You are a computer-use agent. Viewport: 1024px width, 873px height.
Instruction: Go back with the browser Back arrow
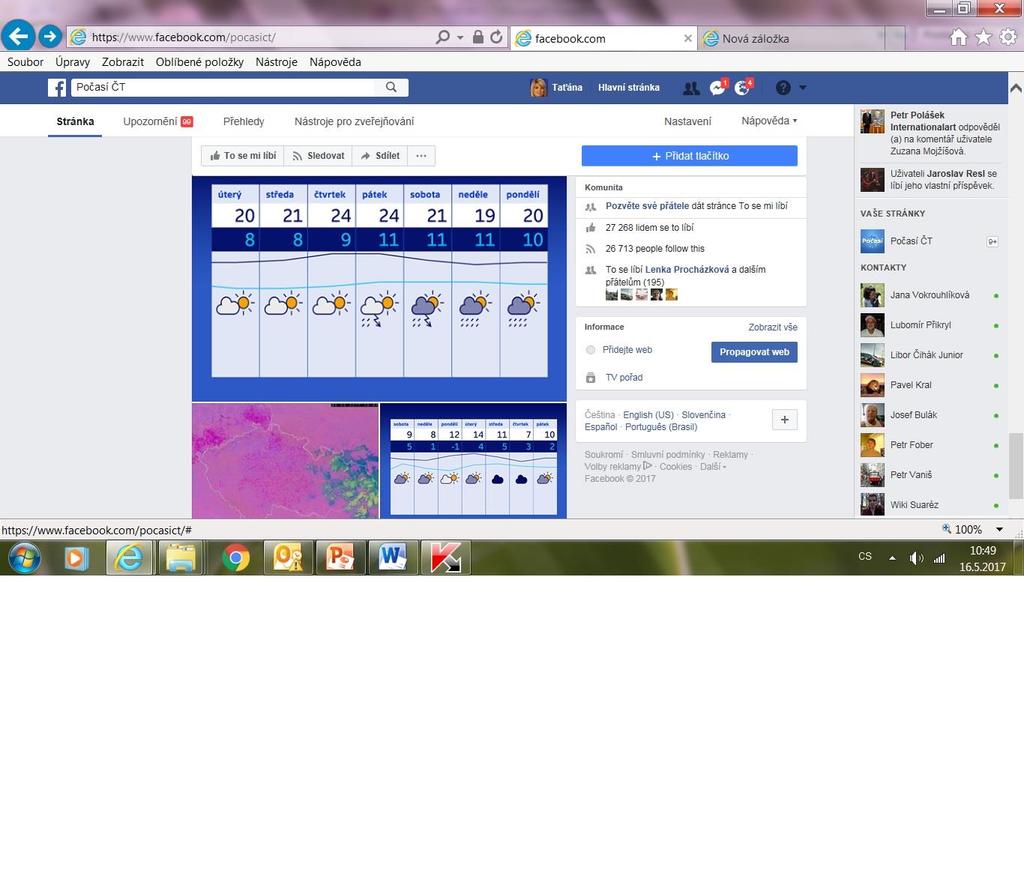[18, 36]
